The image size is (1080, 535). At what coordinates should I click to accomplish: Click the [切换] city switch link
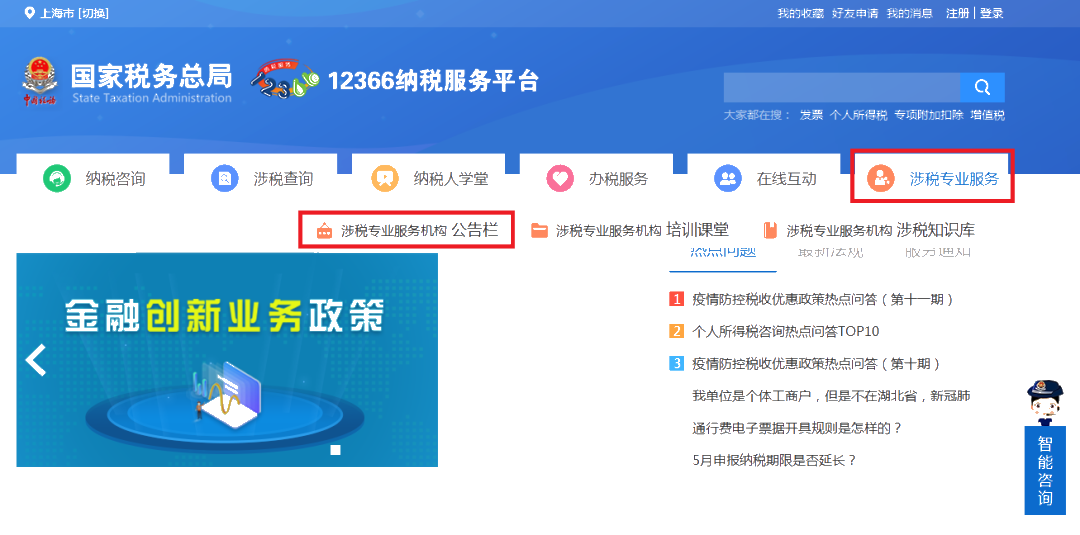tap(94, 13)
